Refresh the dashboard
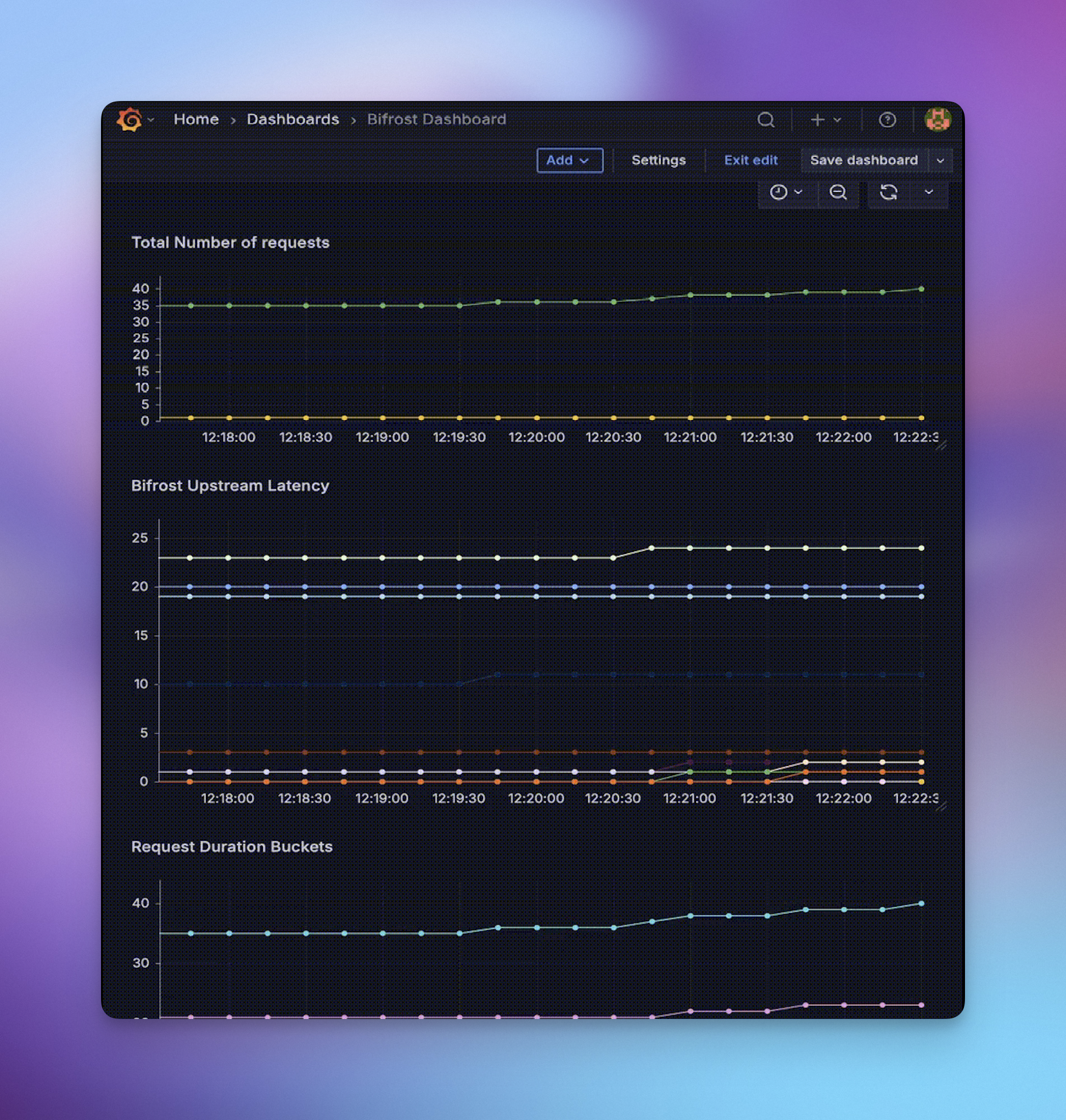Screen dimensions: 1066x1120 tap(889, 193)
